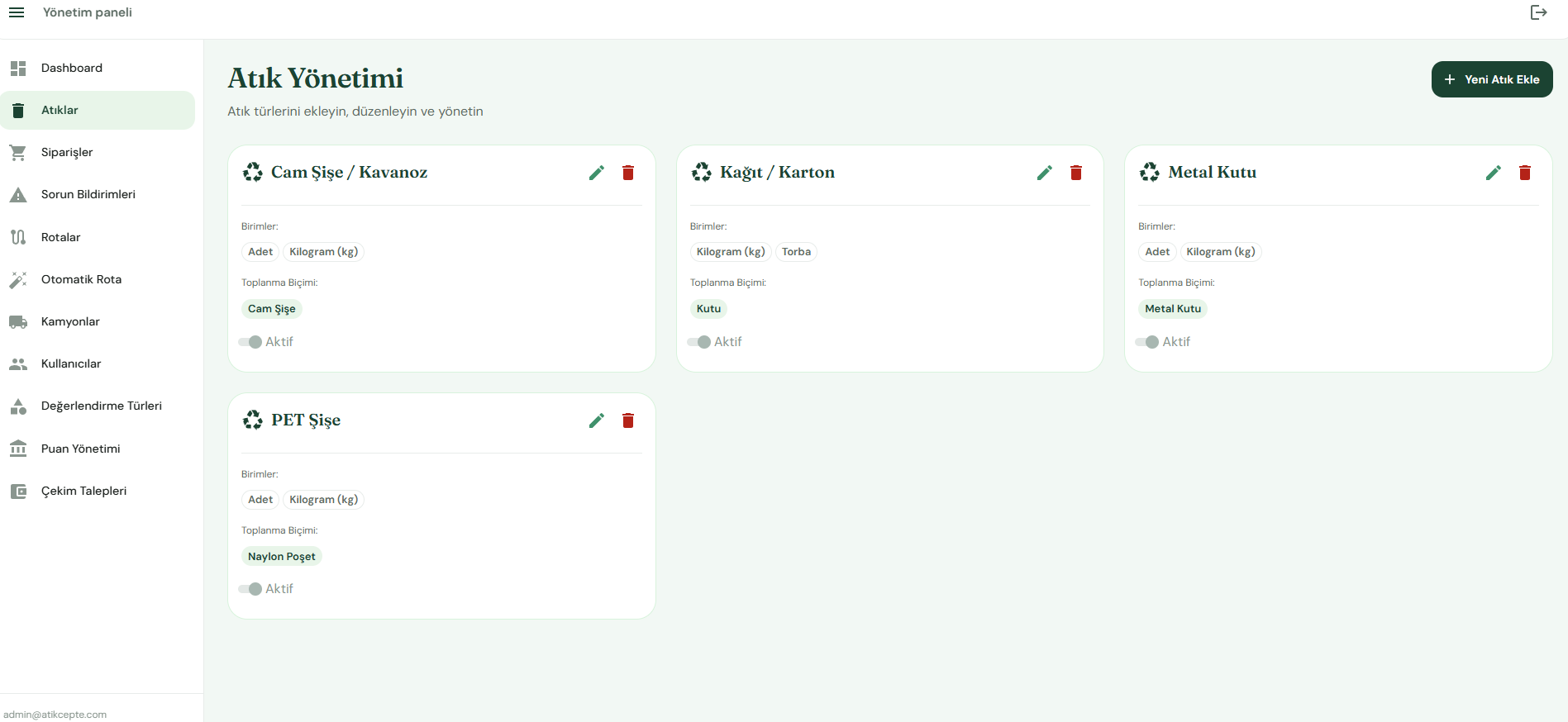The height and width of the screenshot is (722, 1568).
Task: Open Otomatik Rota page
Action: [x=98, y=279]
